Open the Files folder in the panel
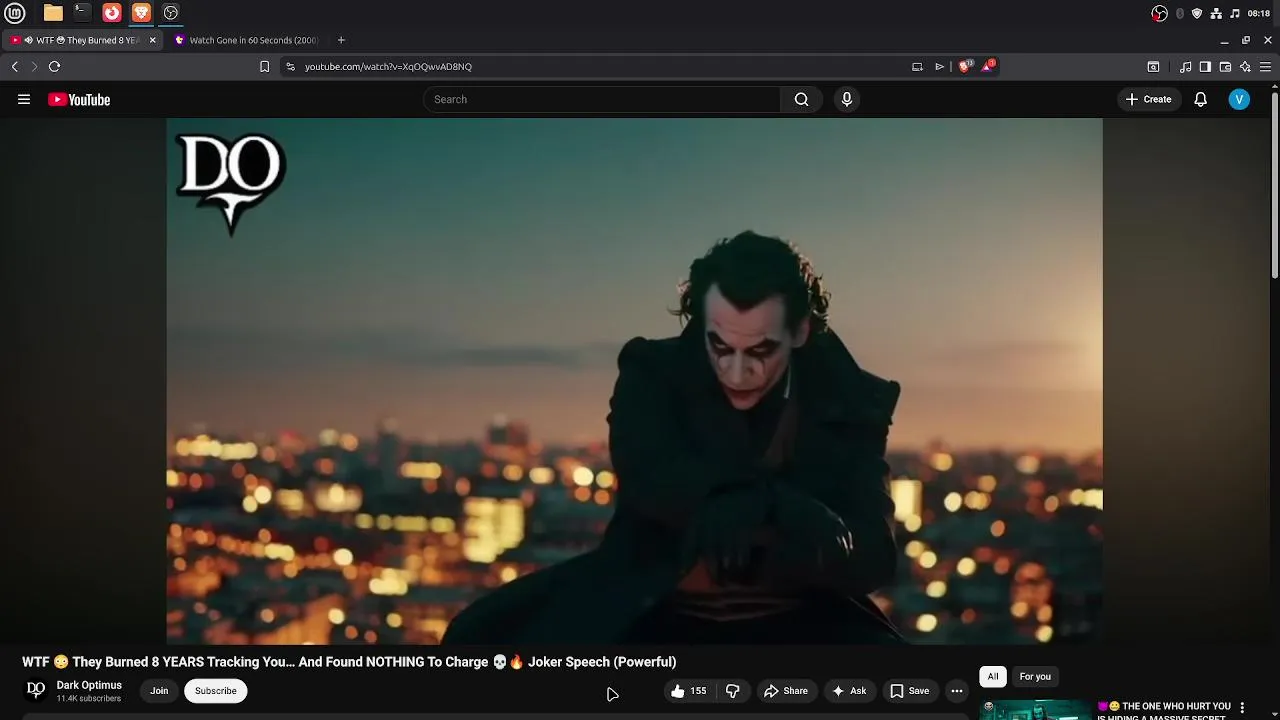Viewport: 1280px width, 720px height. [53, 13]
